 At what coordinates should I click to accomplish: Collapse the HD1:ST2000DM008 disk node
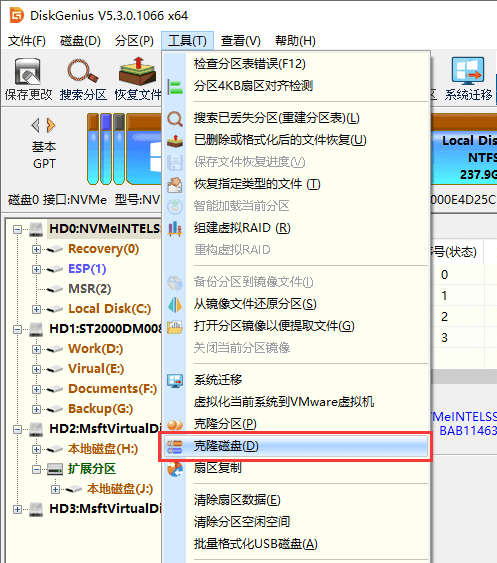tap(17, 329)
